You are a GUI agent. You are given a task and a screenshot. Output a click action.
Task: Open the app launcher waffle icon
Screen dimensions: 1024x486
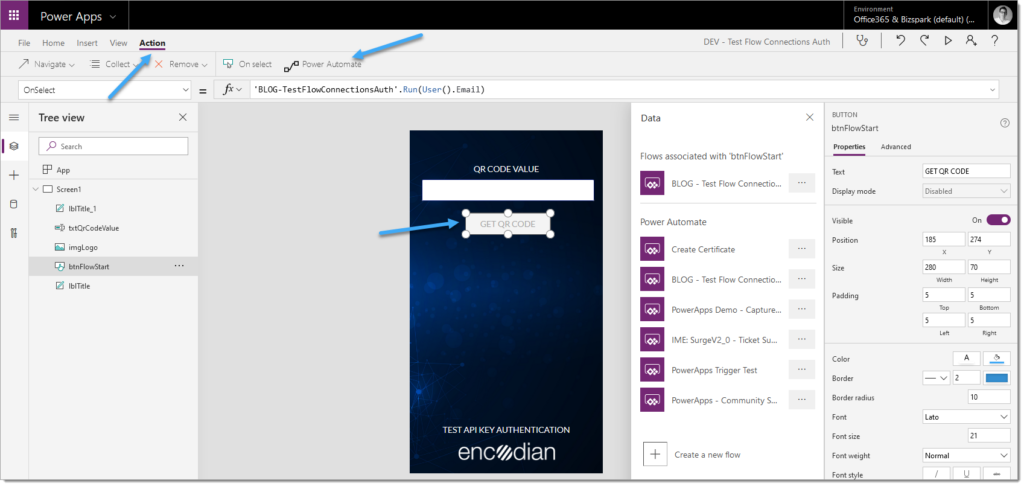point(14,16)
